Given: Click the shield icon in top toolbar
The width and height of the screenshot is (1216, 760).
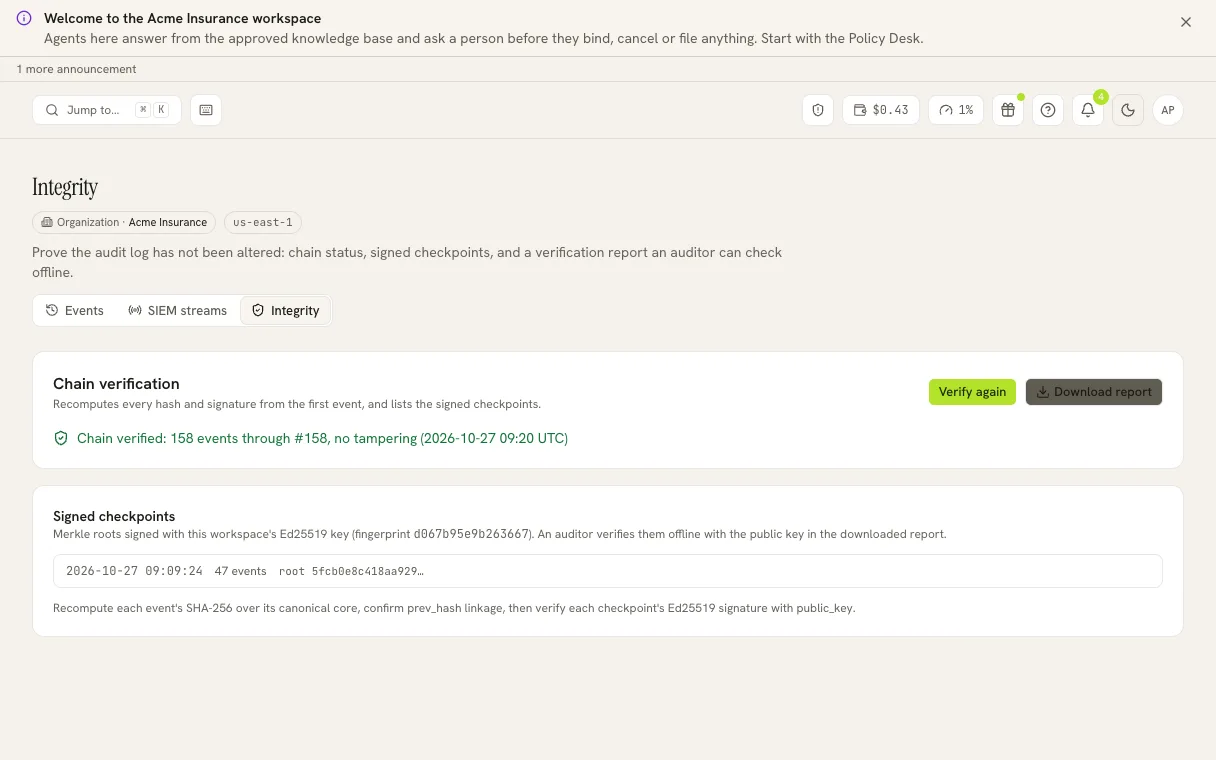Looking at the screenshot, I should [818, 110].
